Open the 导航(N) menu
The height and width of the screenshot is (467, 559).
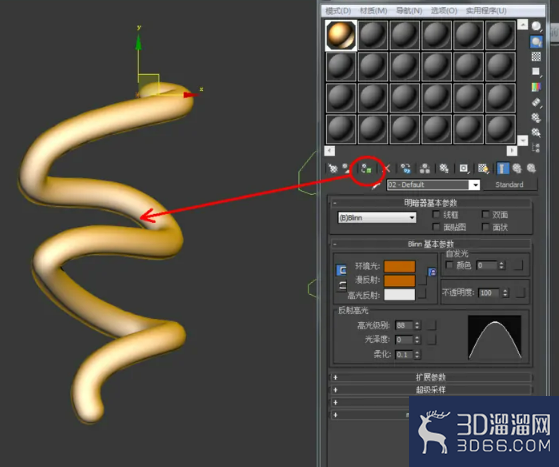[409, 11]
